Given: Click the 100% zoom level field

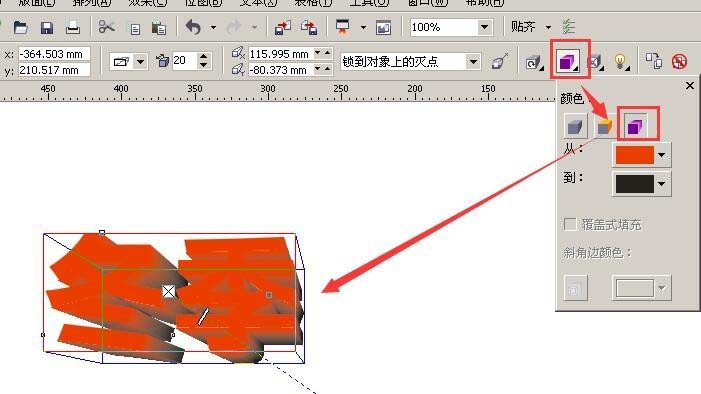Looking at the screenshot, I should click(x=443, y=27).
